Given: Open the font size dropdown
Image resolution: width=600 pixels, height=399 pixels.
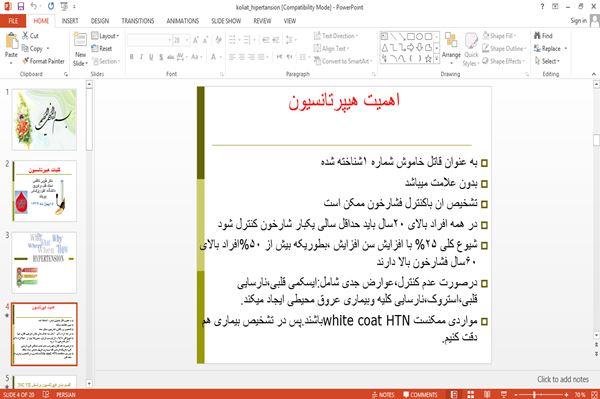Looking at the screenshot, I should coord(187,40).
